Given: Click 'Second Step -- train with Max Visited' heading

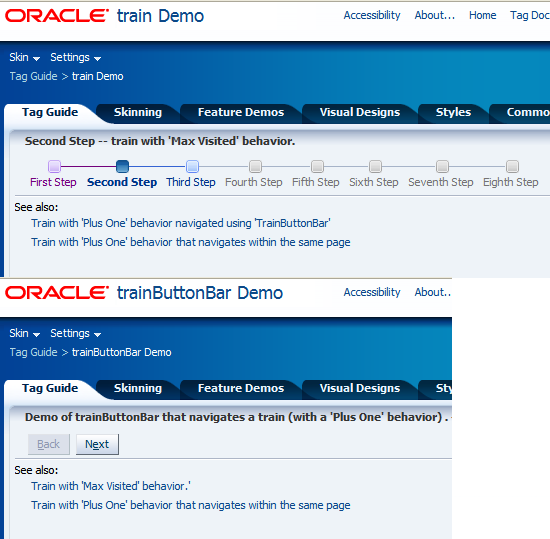Looking at the screenshot, I should pos(160,141).
